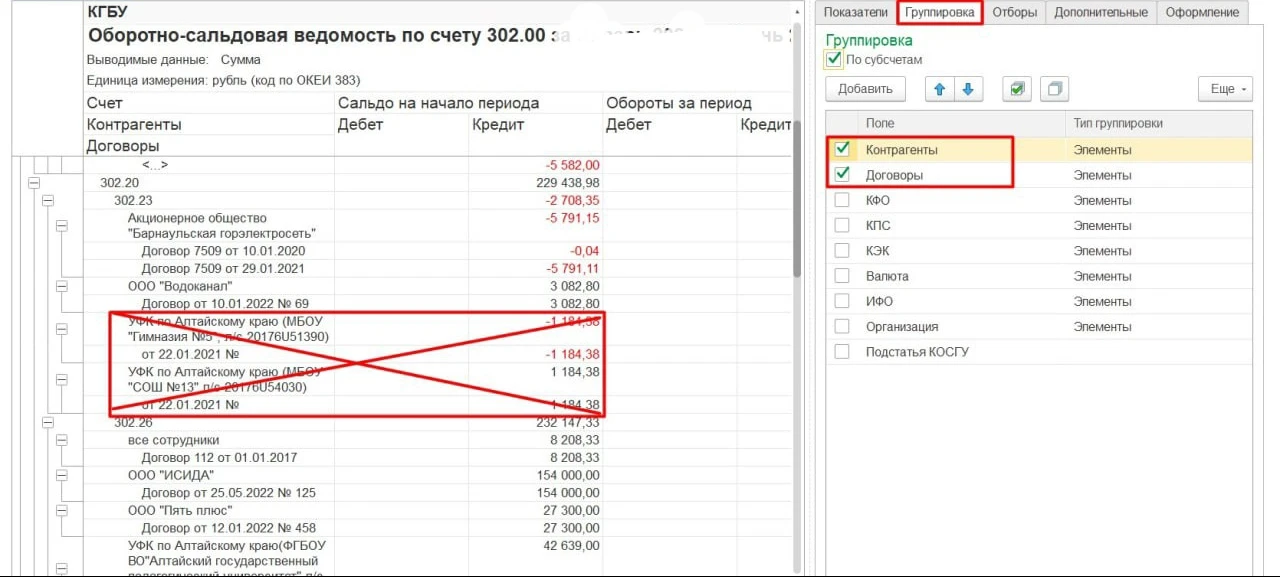Collapse the 302.20 account group

click(33, 183)
